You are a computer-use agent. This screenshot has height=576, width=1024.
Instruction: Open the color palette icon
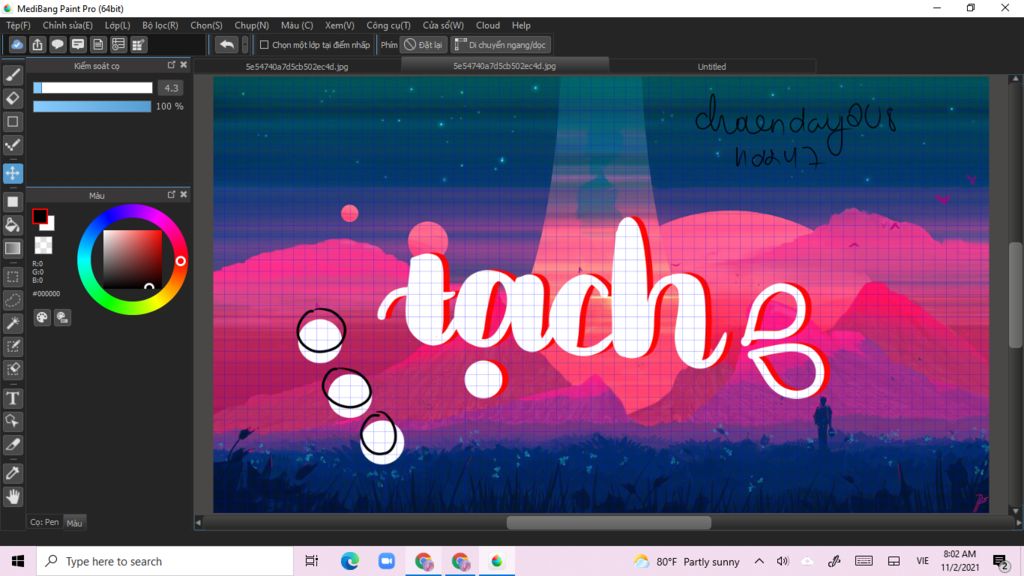(42, 317)
